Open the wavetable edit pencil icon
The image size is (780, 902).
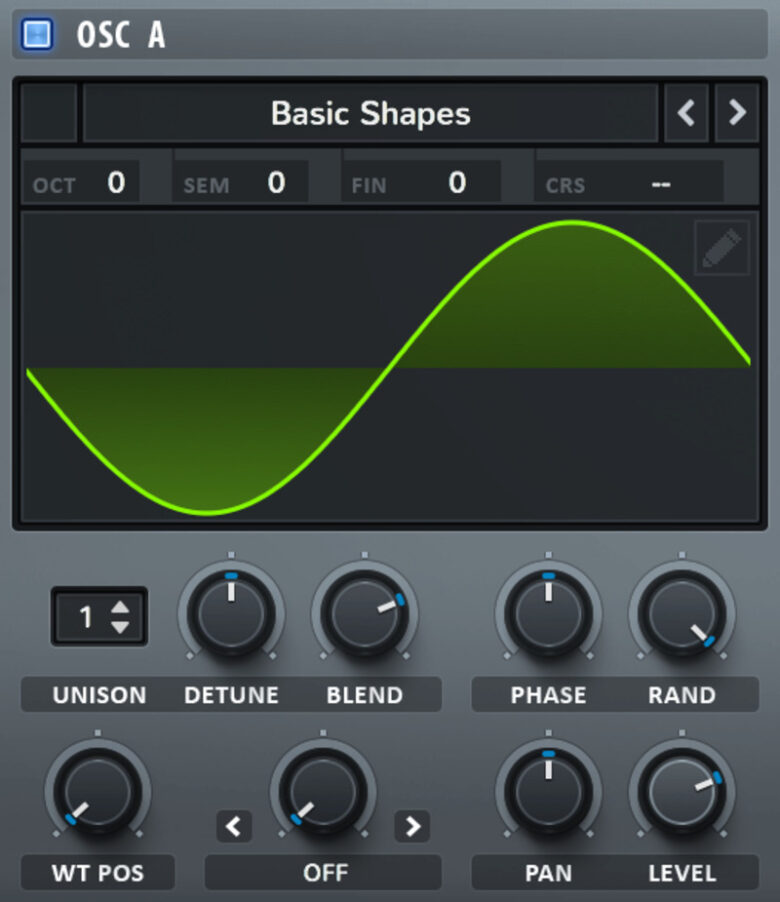pyautogui.click(x=721, y=248)
